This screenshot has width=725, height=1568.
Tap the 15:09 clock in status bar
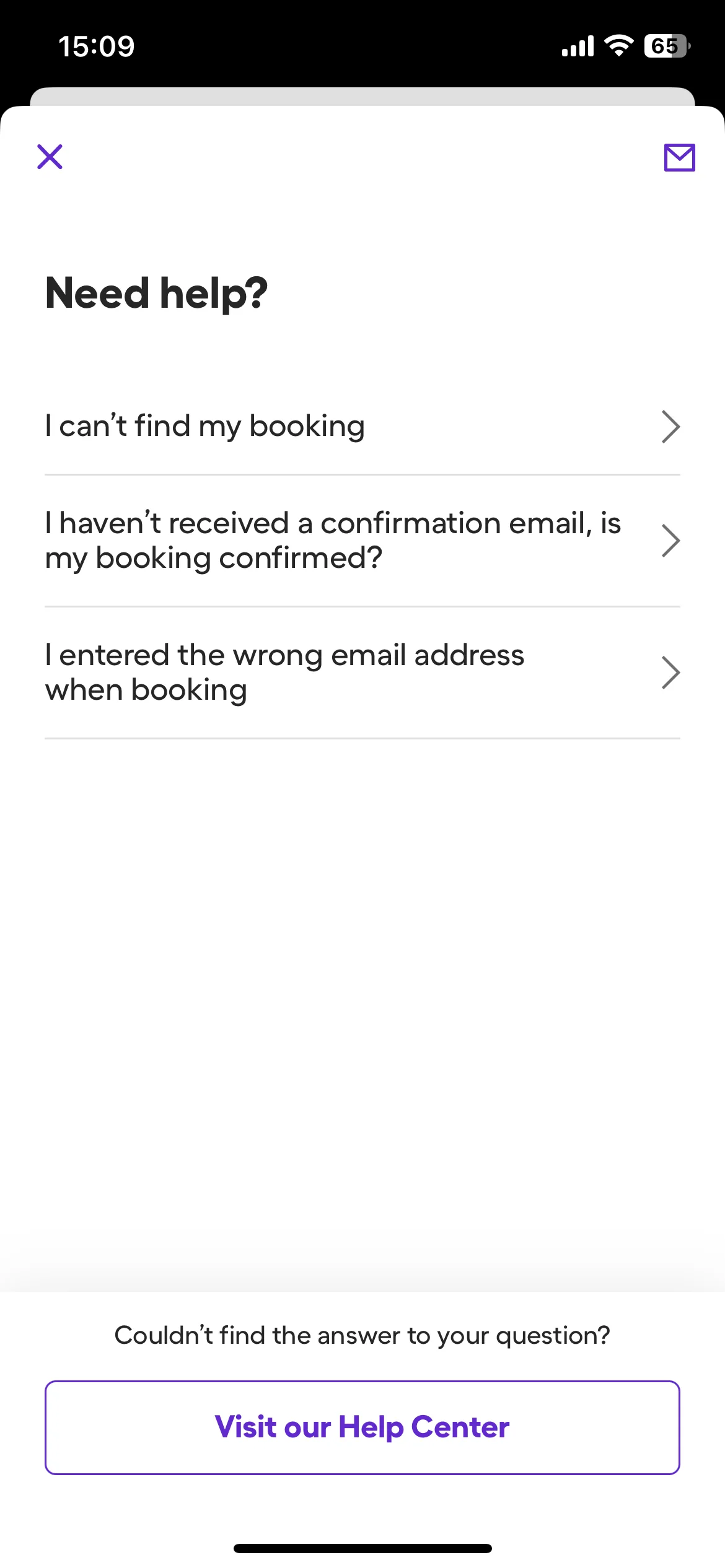click(x=97, y=46)
